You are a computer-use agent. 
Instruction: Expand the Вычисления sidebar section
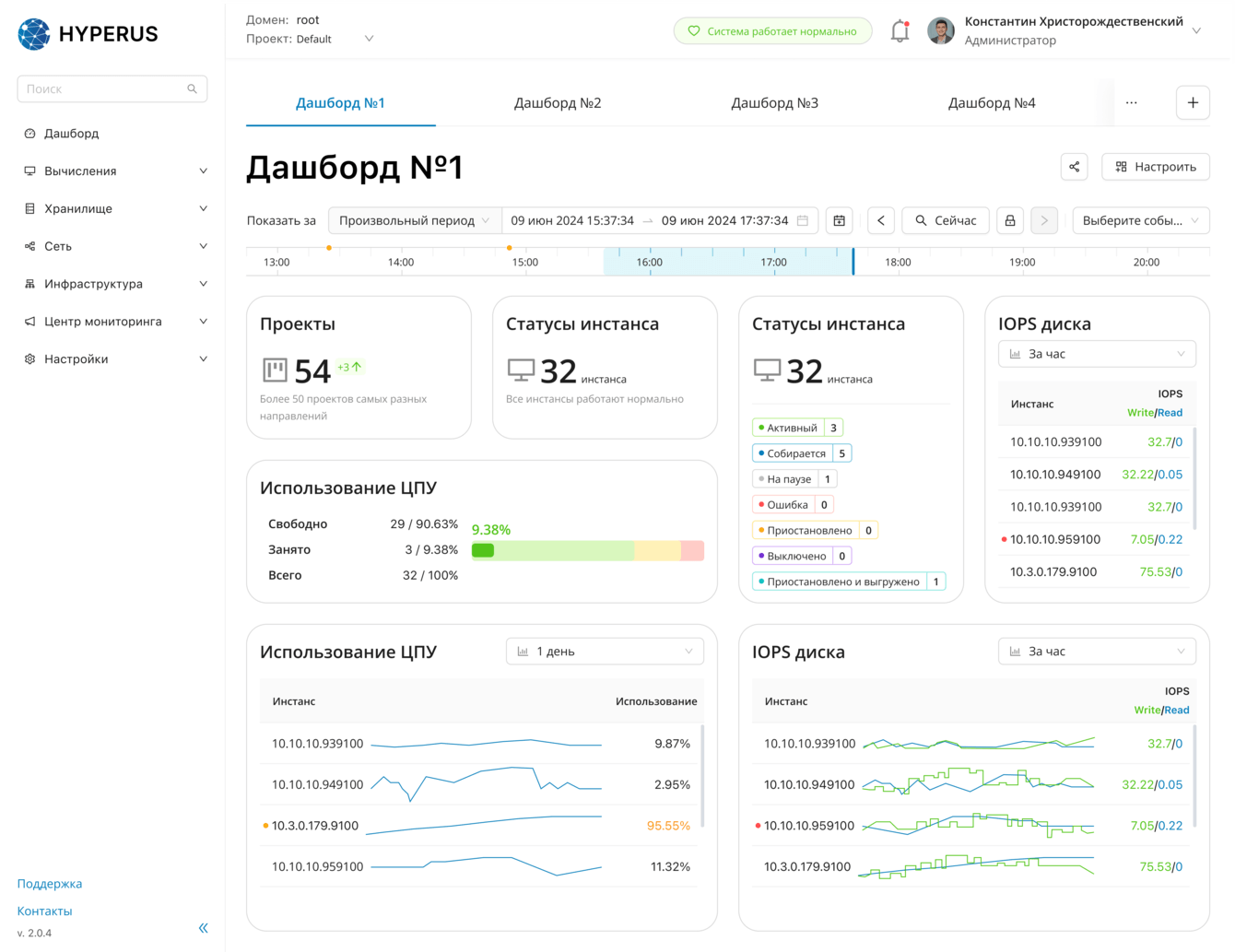coord(115,171)
